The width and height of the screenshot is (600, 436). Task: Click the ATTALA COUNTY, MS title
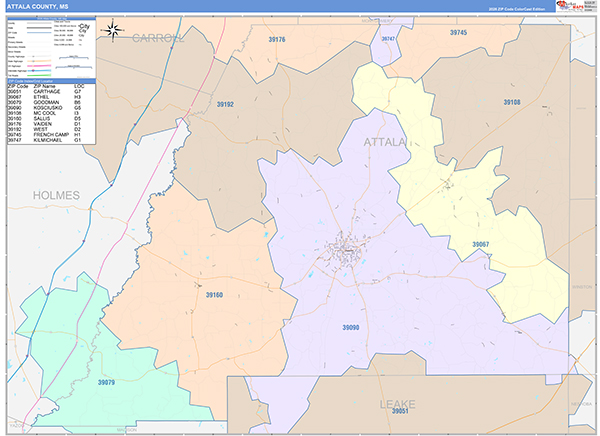click(37, 7)
